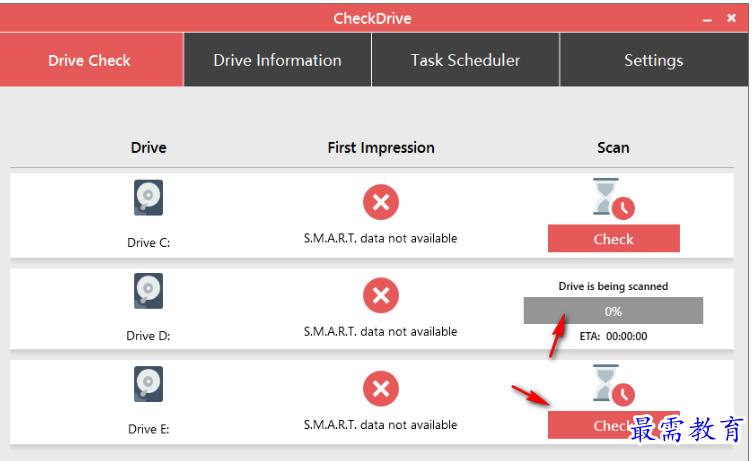Image resolution: width=752 pixels, height=461 pixels.
Task: Minimize the CheckDrive window
Action: [707, 19]
